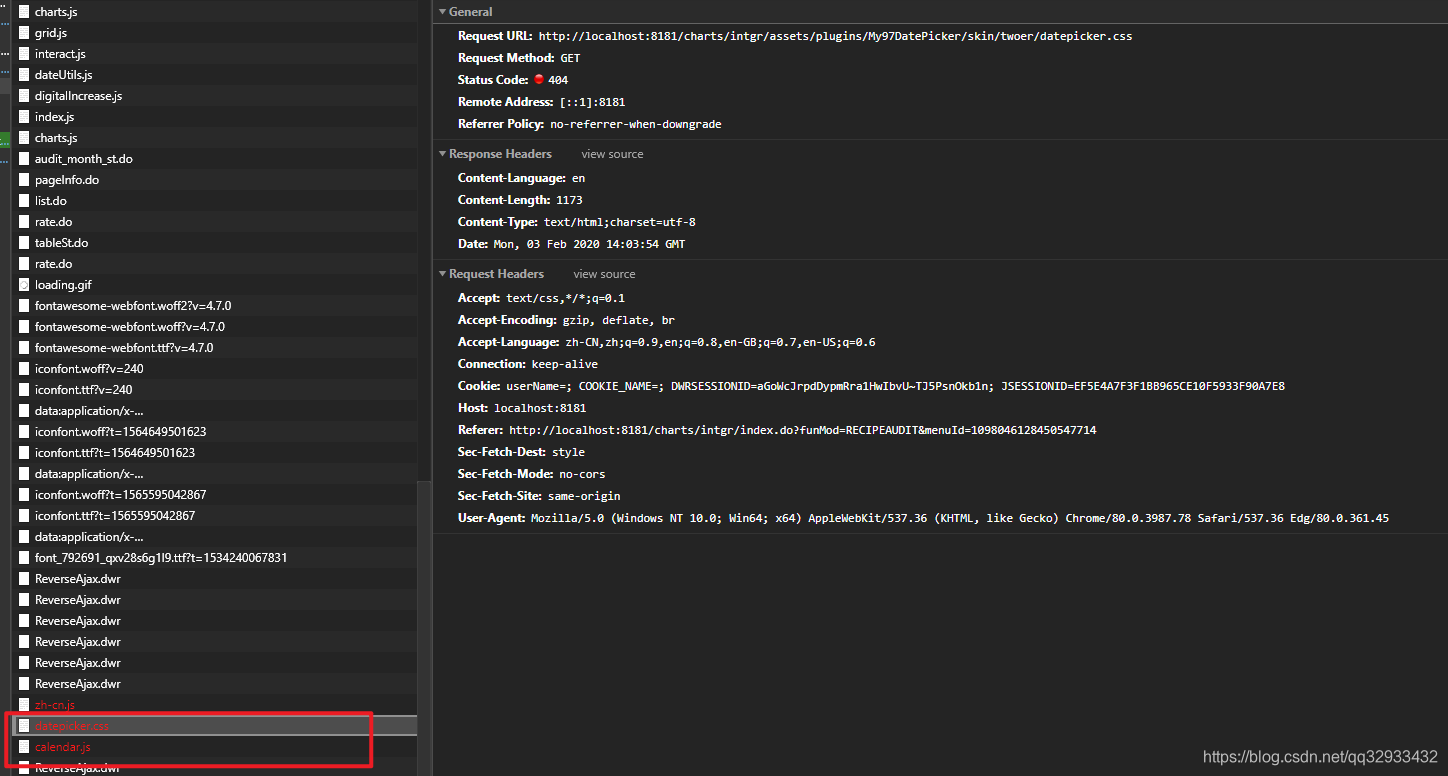Select the failed datepicker.css request
The height and width of the screenshot is (776, 1448).
[215, 726]
